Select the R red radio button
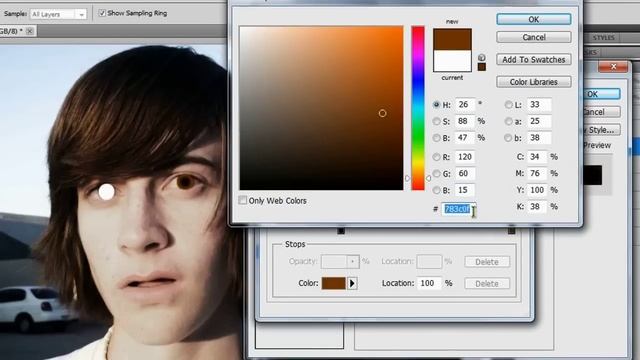 click(x=436, y=157)
